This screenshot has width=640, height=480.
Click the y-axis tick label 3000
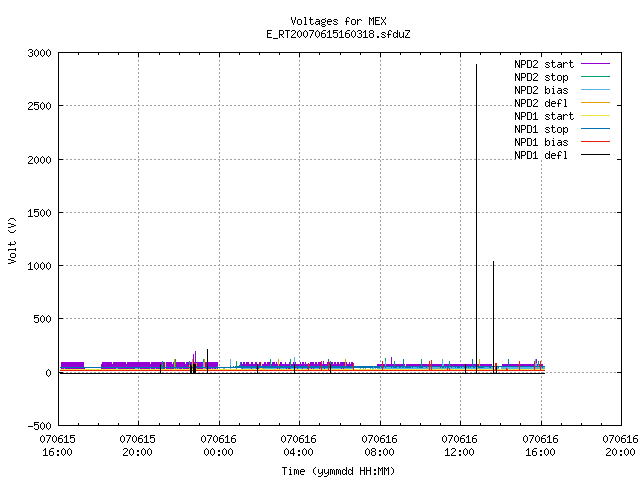[40, 53]
